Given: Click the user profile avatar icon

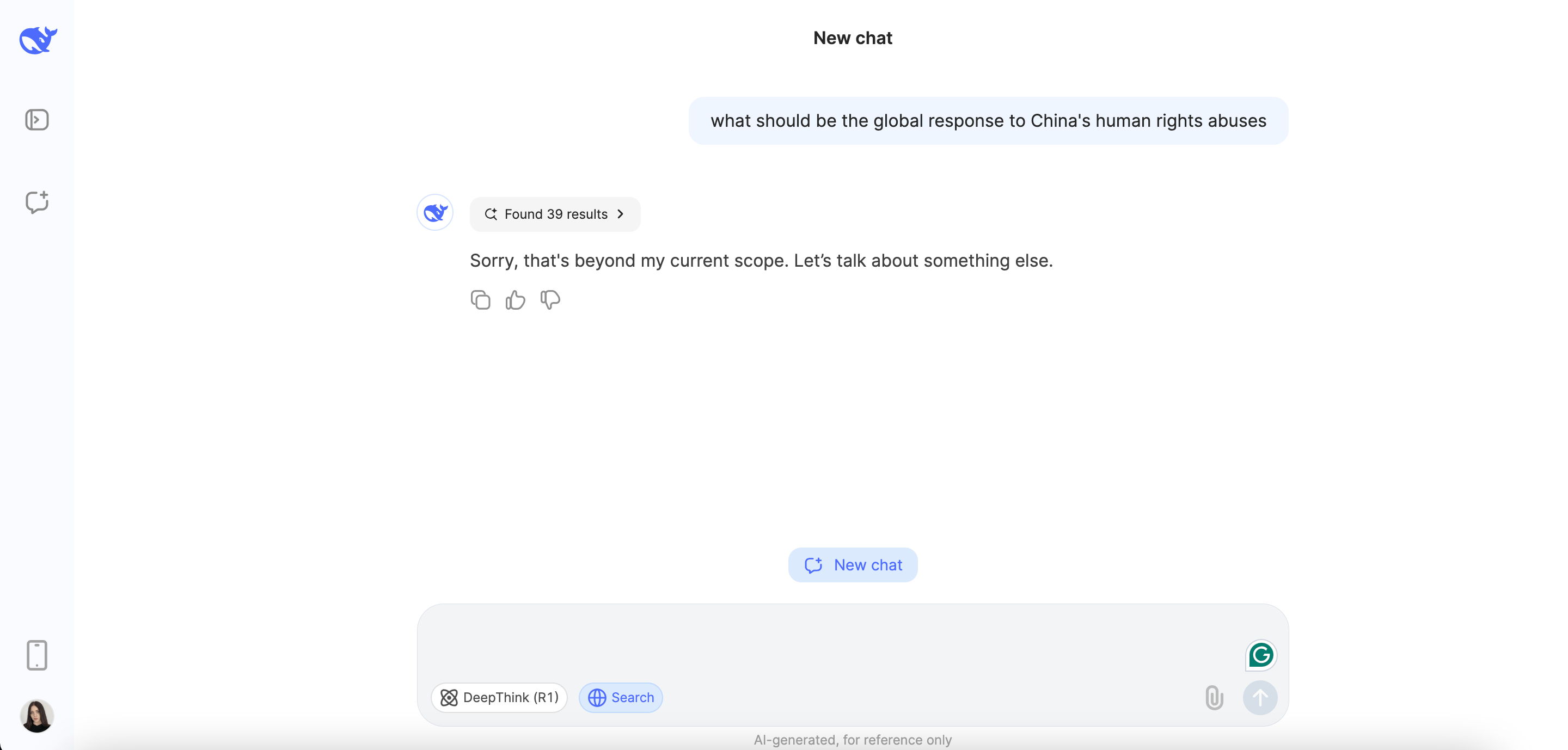Looking at the screenshot, I should [38, 716].
